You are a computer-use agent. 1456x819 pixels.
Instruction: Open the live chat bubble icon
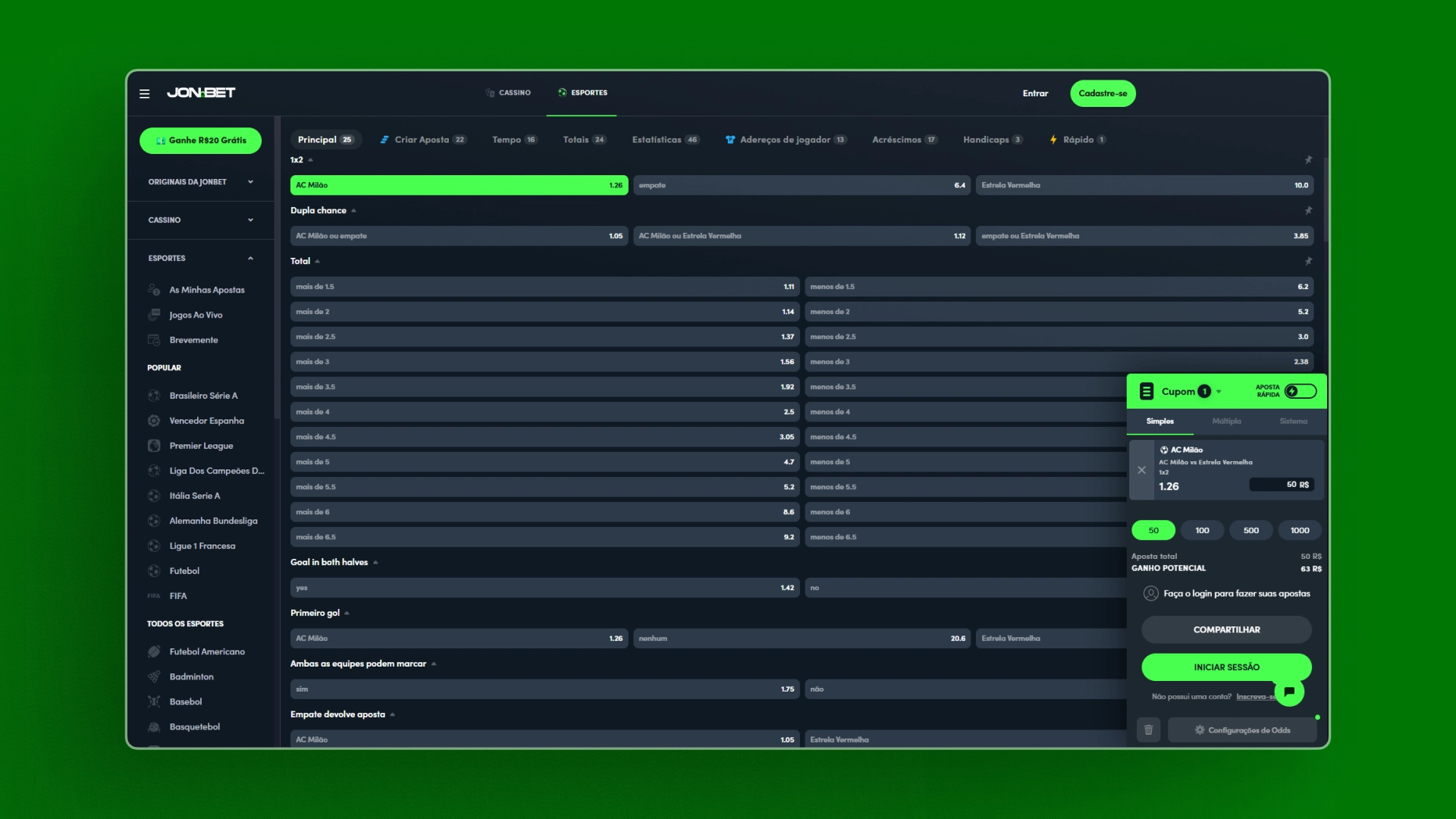(1289, 692)
